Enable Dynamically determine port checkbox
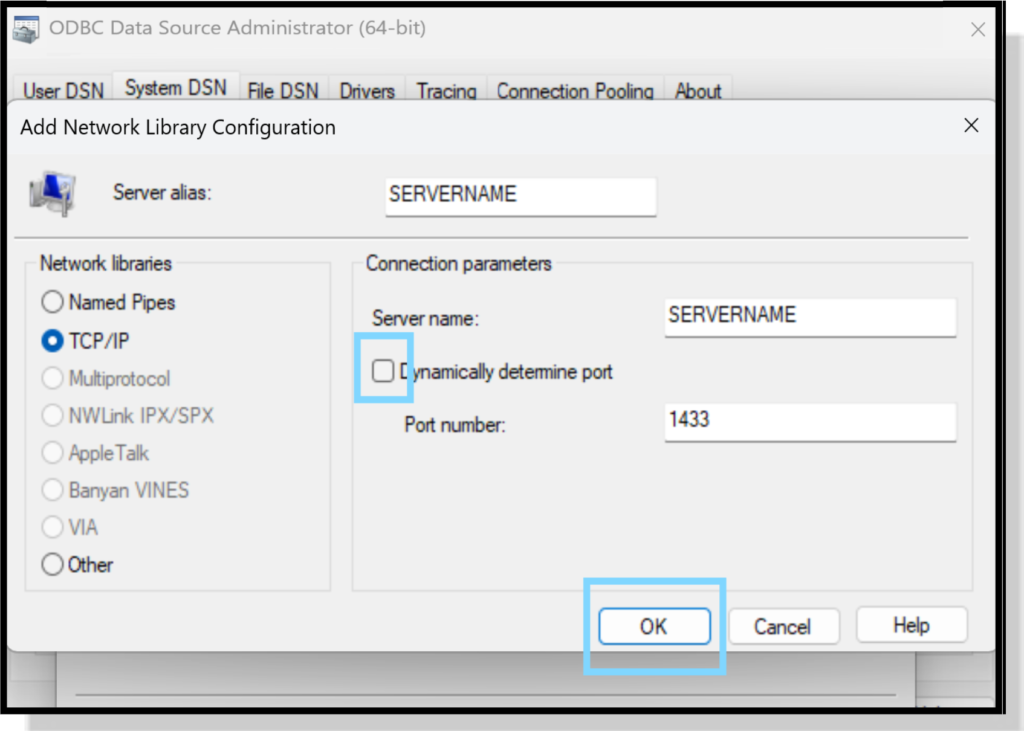This screenshot has height=731, width=1024. pos(383,372)
